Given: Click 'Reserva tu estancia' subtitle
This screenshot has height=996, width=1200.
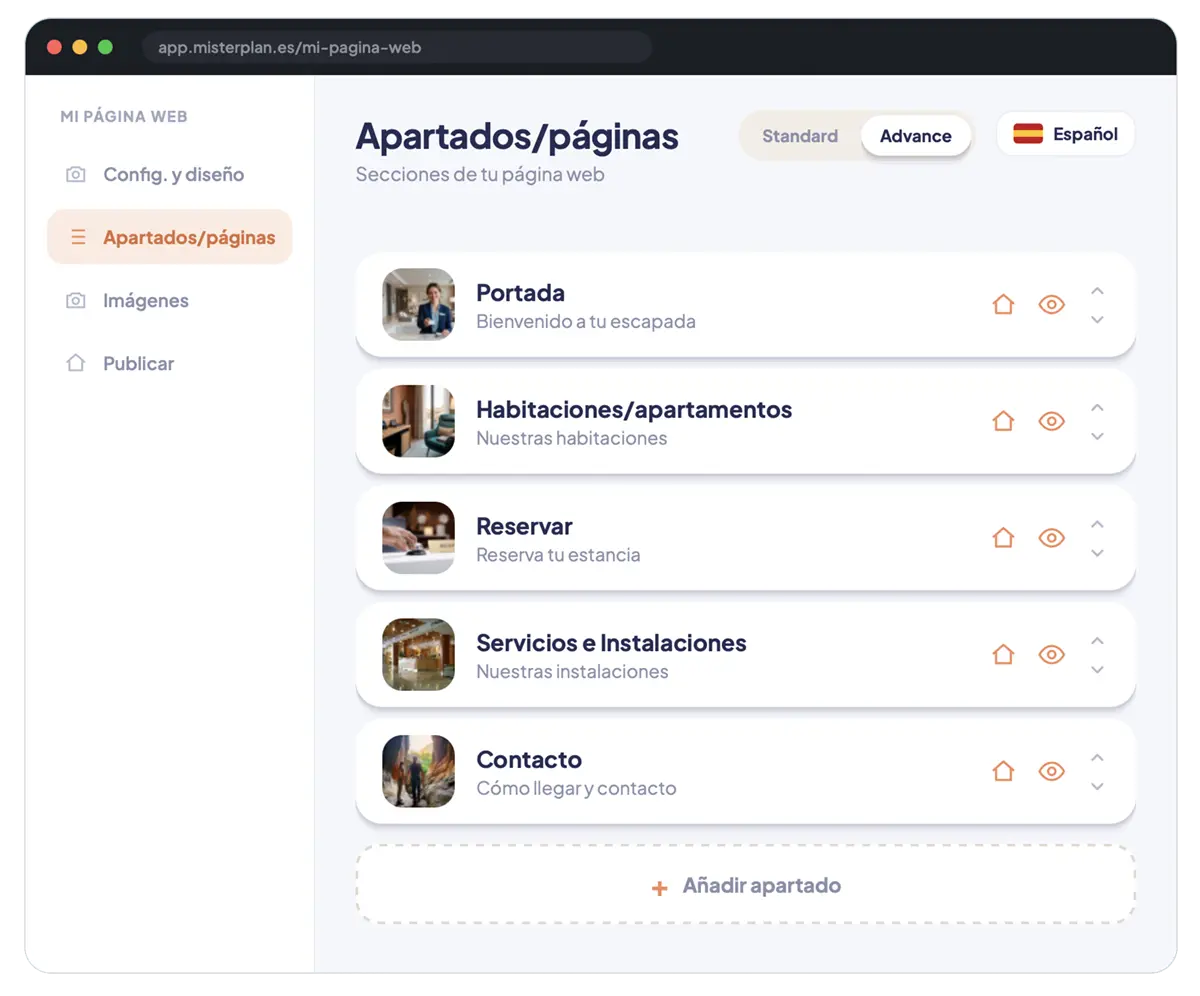Looking at the screenshot, I should [x=558, y=555].
